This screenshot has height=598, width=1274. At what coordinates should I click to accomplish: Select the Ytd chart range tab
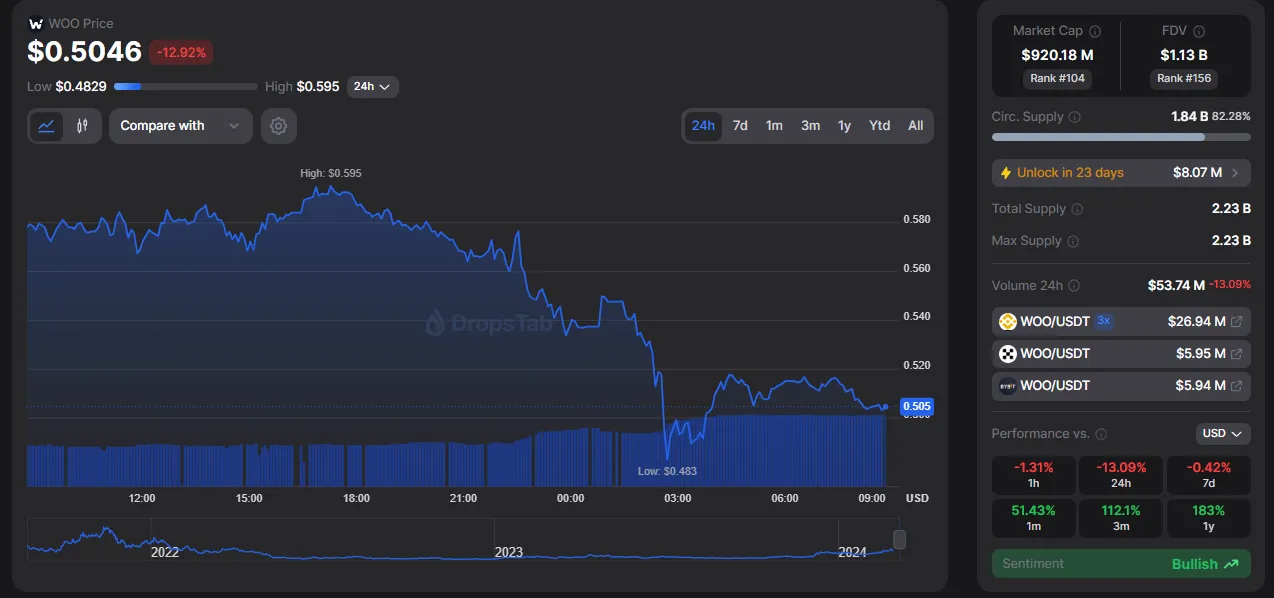pyautogui.click(x=879, y=126)
